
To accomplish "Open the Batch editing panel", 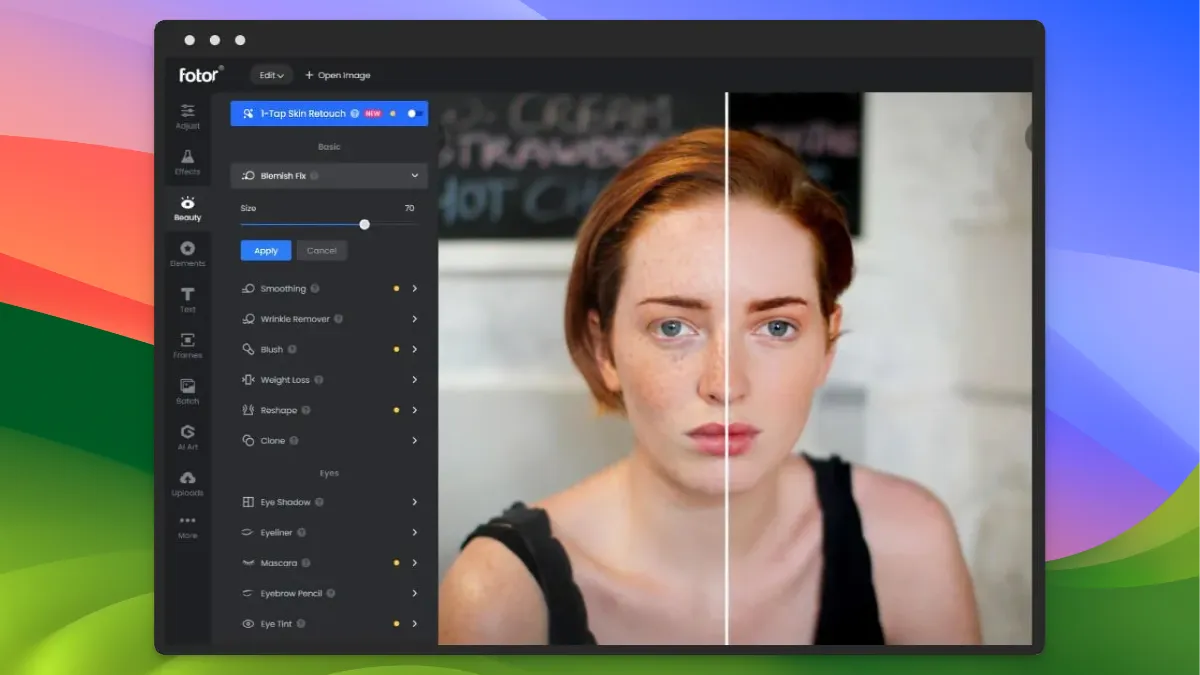I will click(187, 391).
